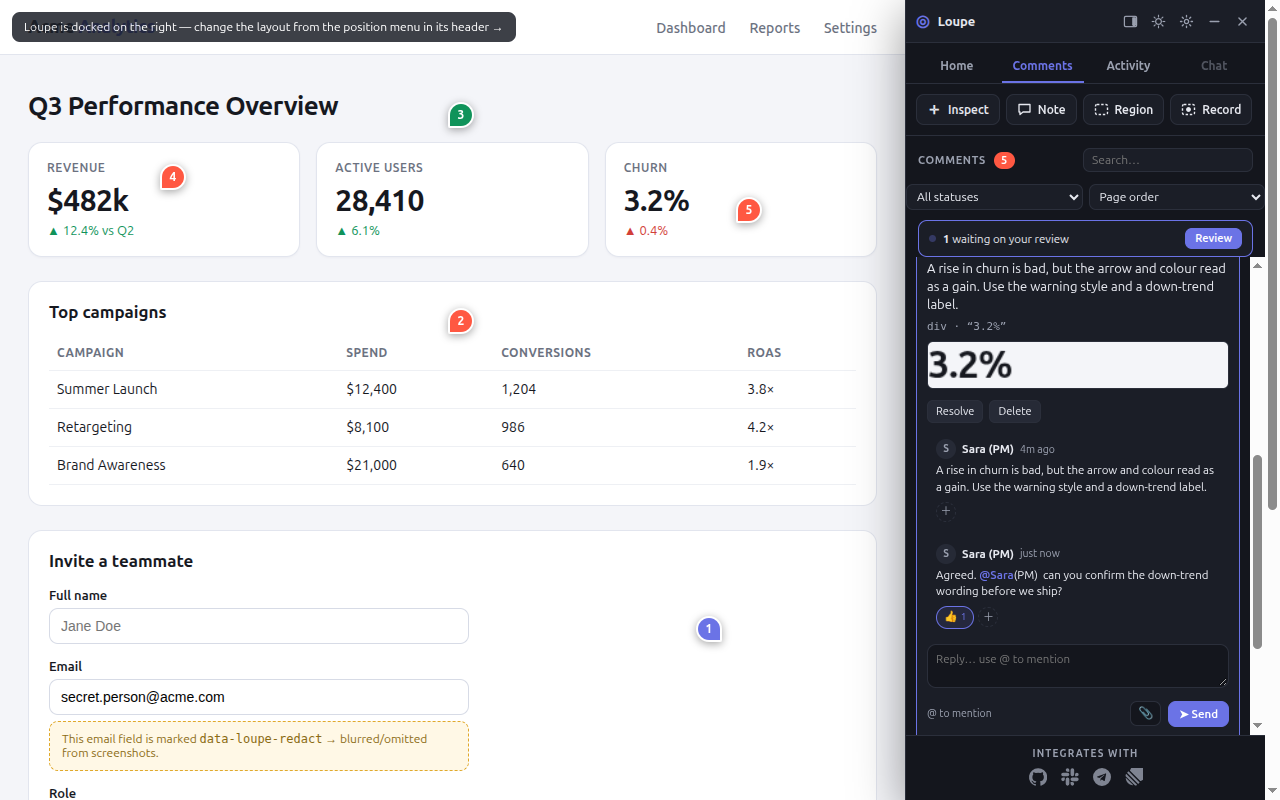Open comment pin number 2 on Top campaigns
The image size is (1280, 800).
pyautogui.click(x=460, y=321)
